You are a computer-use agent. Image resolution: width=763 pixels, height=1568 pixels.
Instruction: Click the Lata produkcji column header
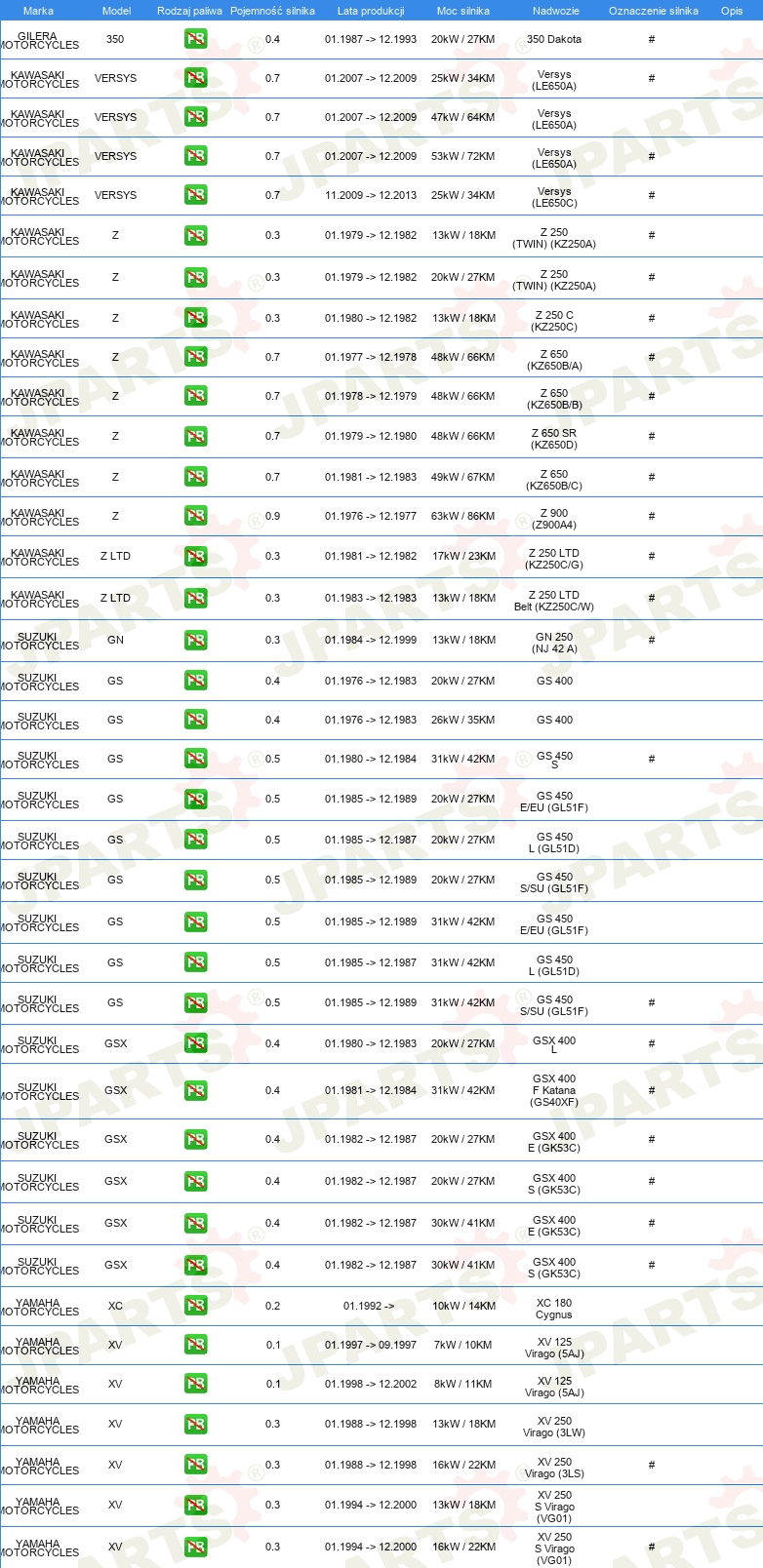click(x=371, y=11)
